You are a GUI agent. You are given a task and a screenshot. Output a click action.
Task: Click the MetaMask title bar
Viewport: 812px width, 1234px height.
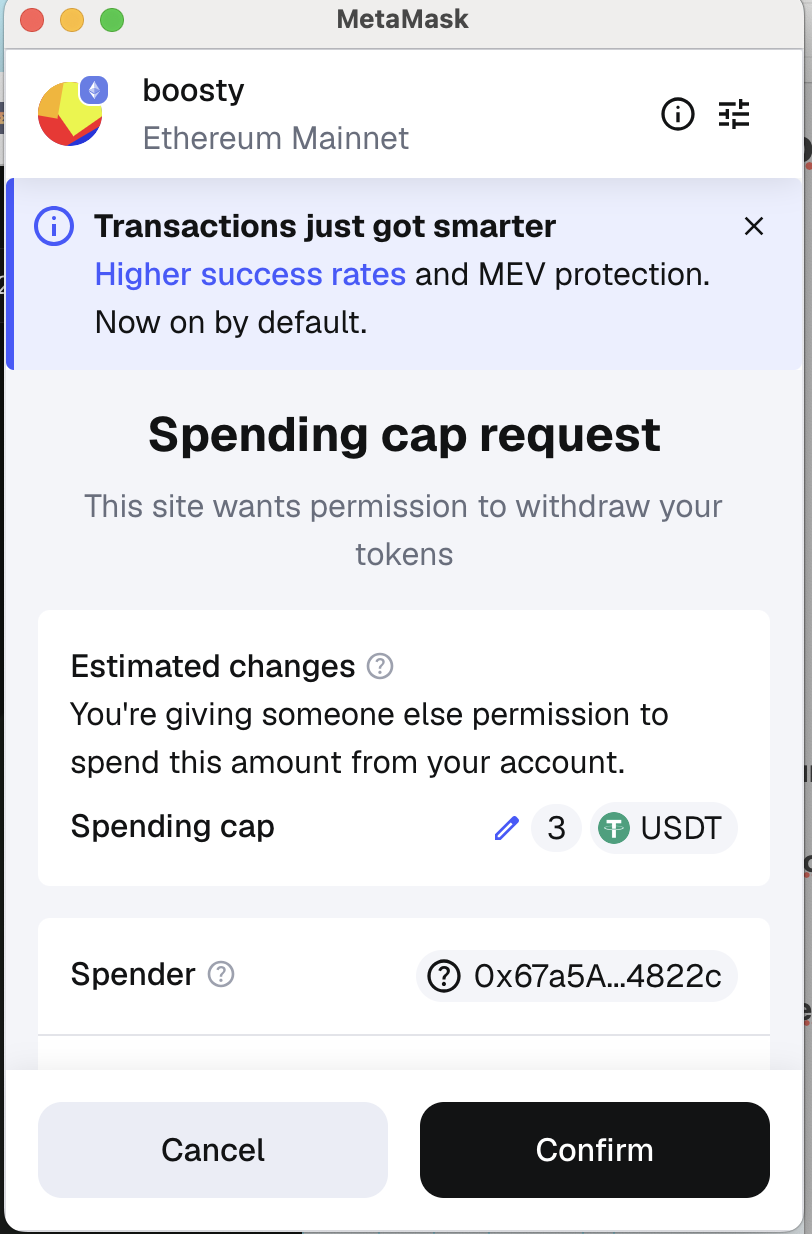[402, 18]
